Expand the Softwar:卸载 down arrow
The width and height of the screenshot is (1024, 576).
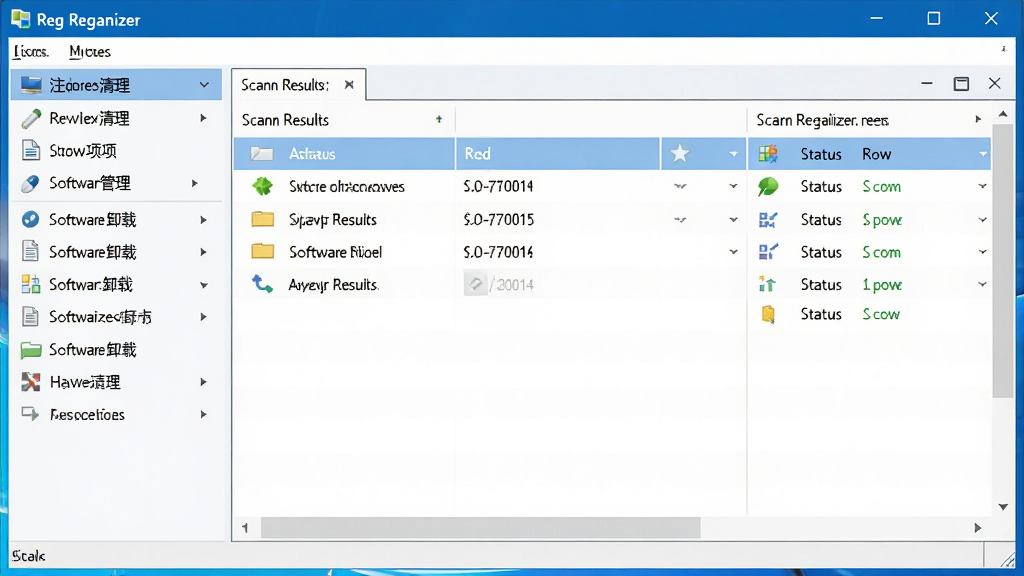[x=204, y=285]
